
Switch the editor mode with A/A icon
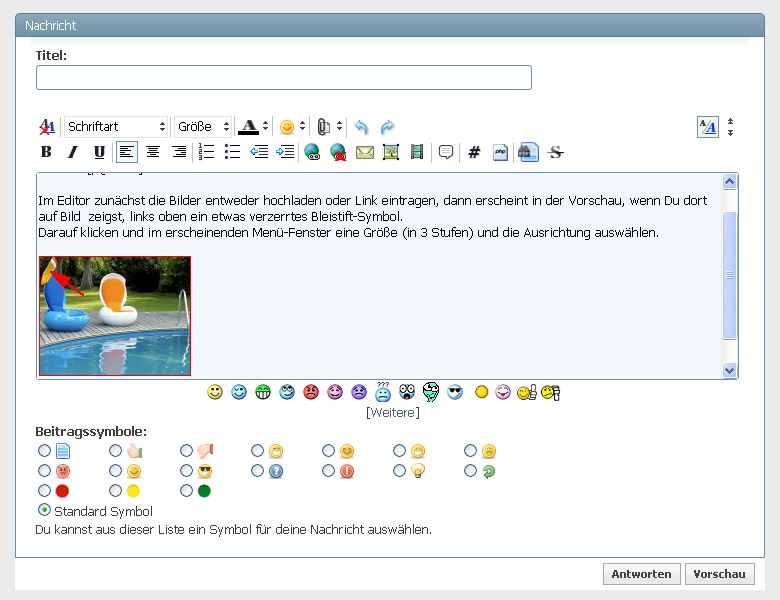(707, 127)
